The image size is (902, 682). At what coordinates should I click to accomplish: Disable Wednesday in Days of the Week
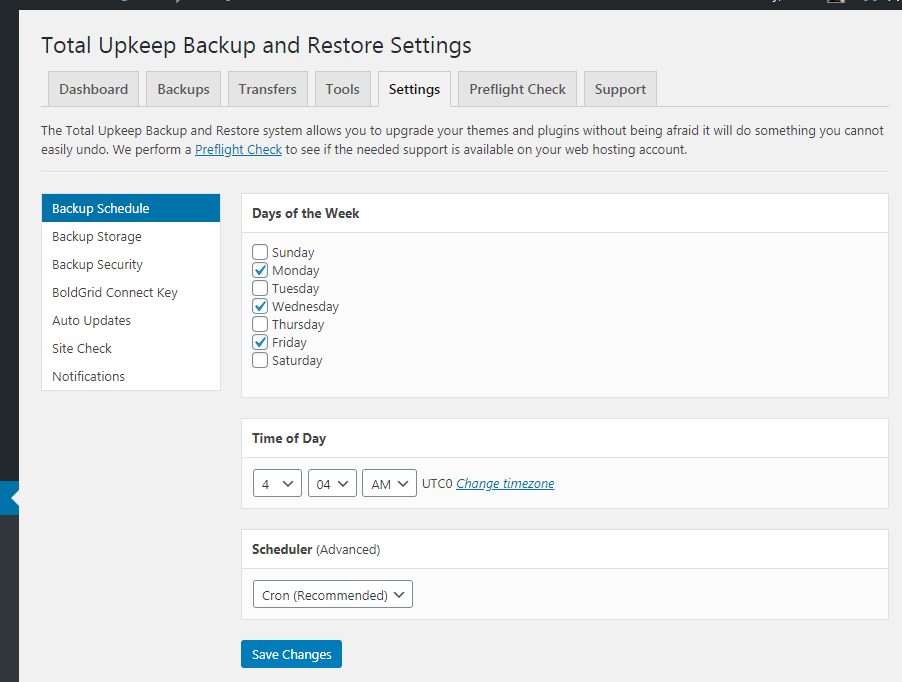260,307
